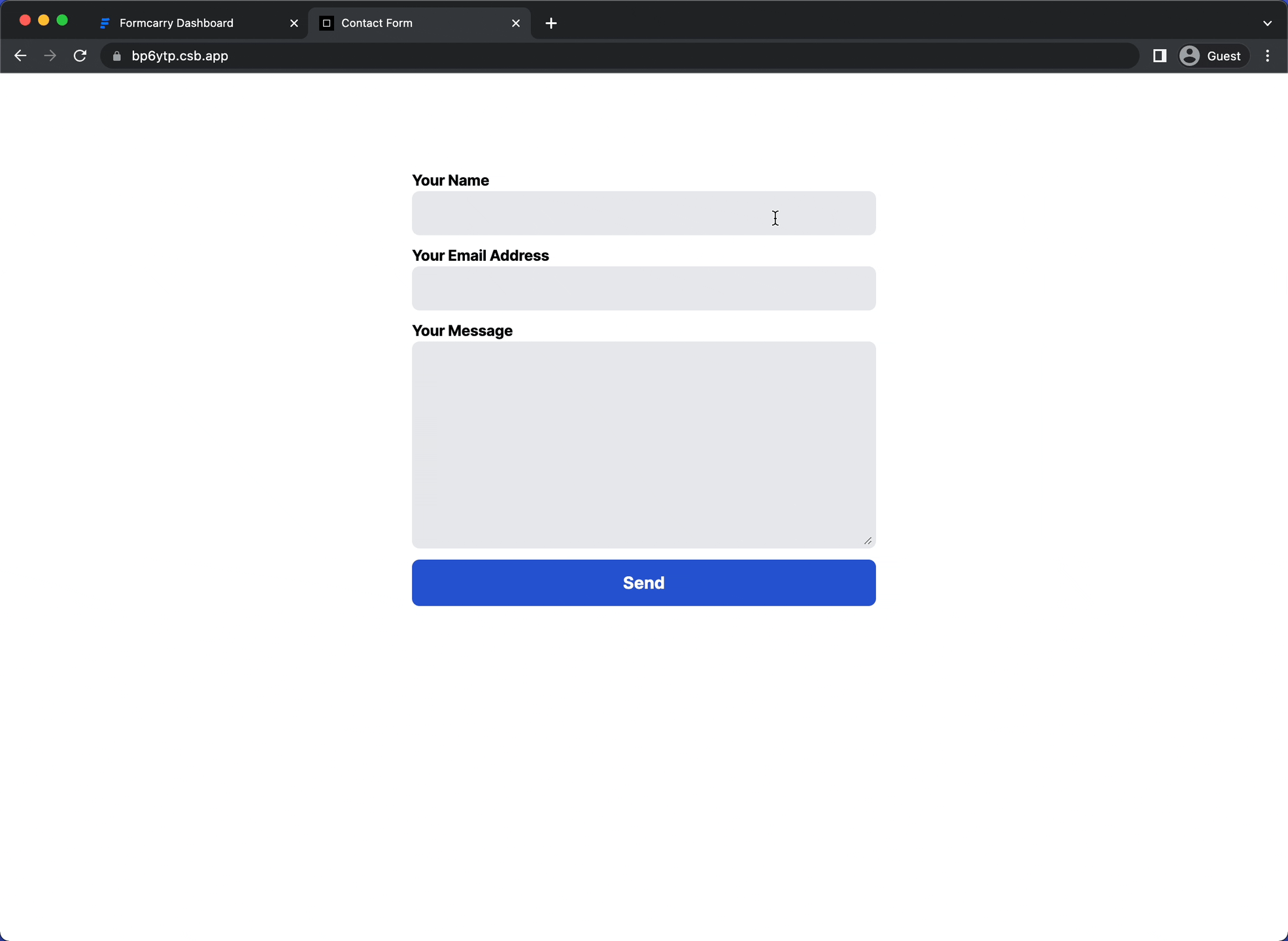
Task: Click the Your Email Address field
Action: (x=643, y=288)
